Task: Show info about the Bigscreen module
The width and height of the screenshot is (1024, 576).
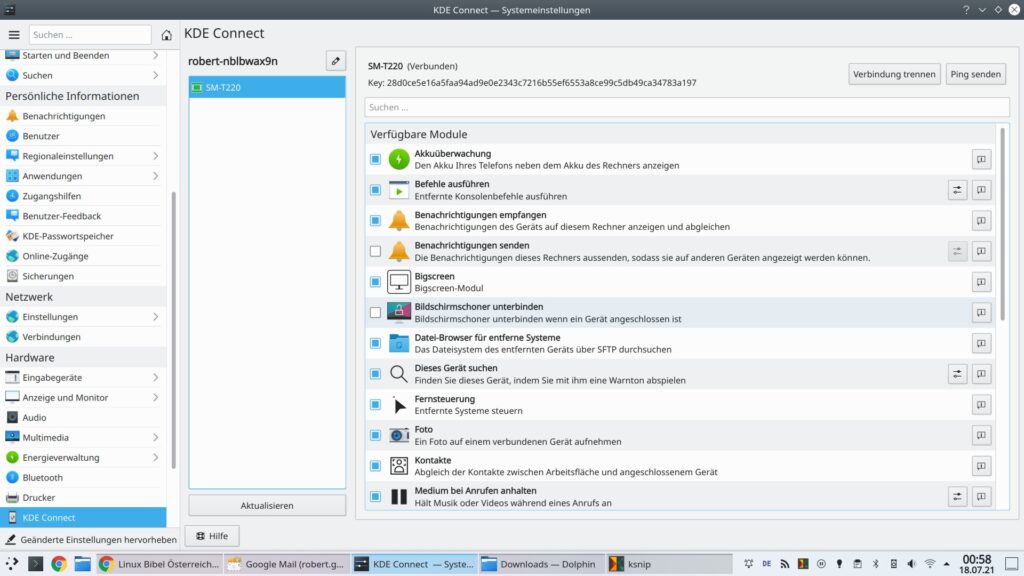Action: 981,282
